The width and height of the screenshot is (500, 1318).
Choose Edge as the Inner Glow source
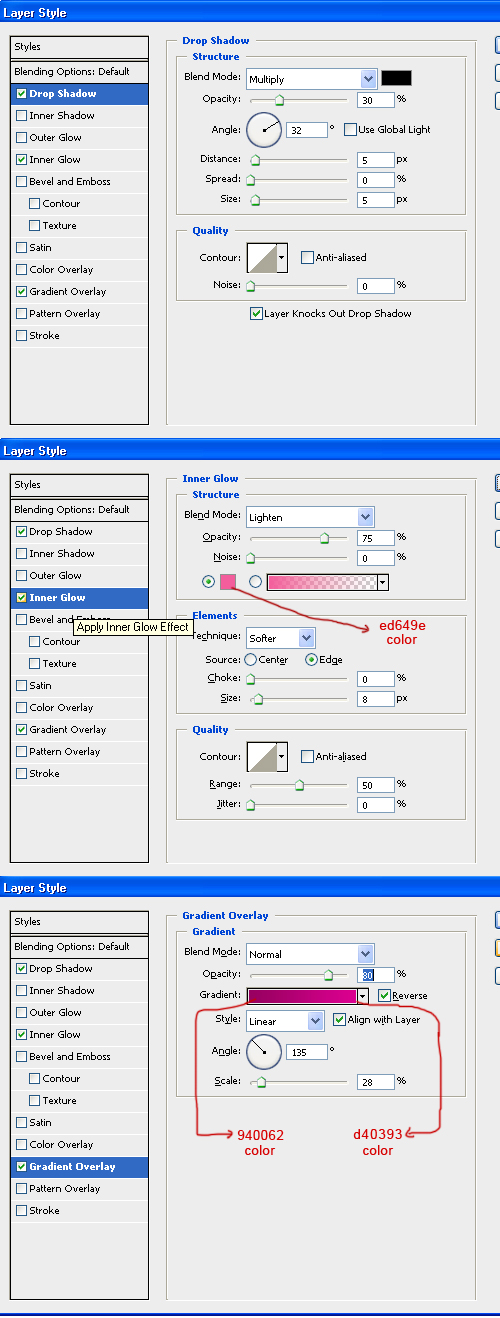pos(311,660)
